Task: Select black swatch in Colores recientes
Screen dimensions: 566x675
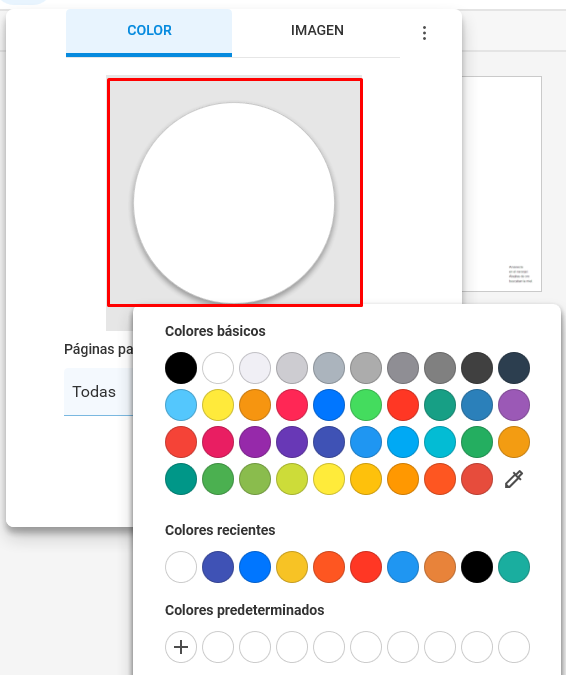Action: click(x=477, y=567)
